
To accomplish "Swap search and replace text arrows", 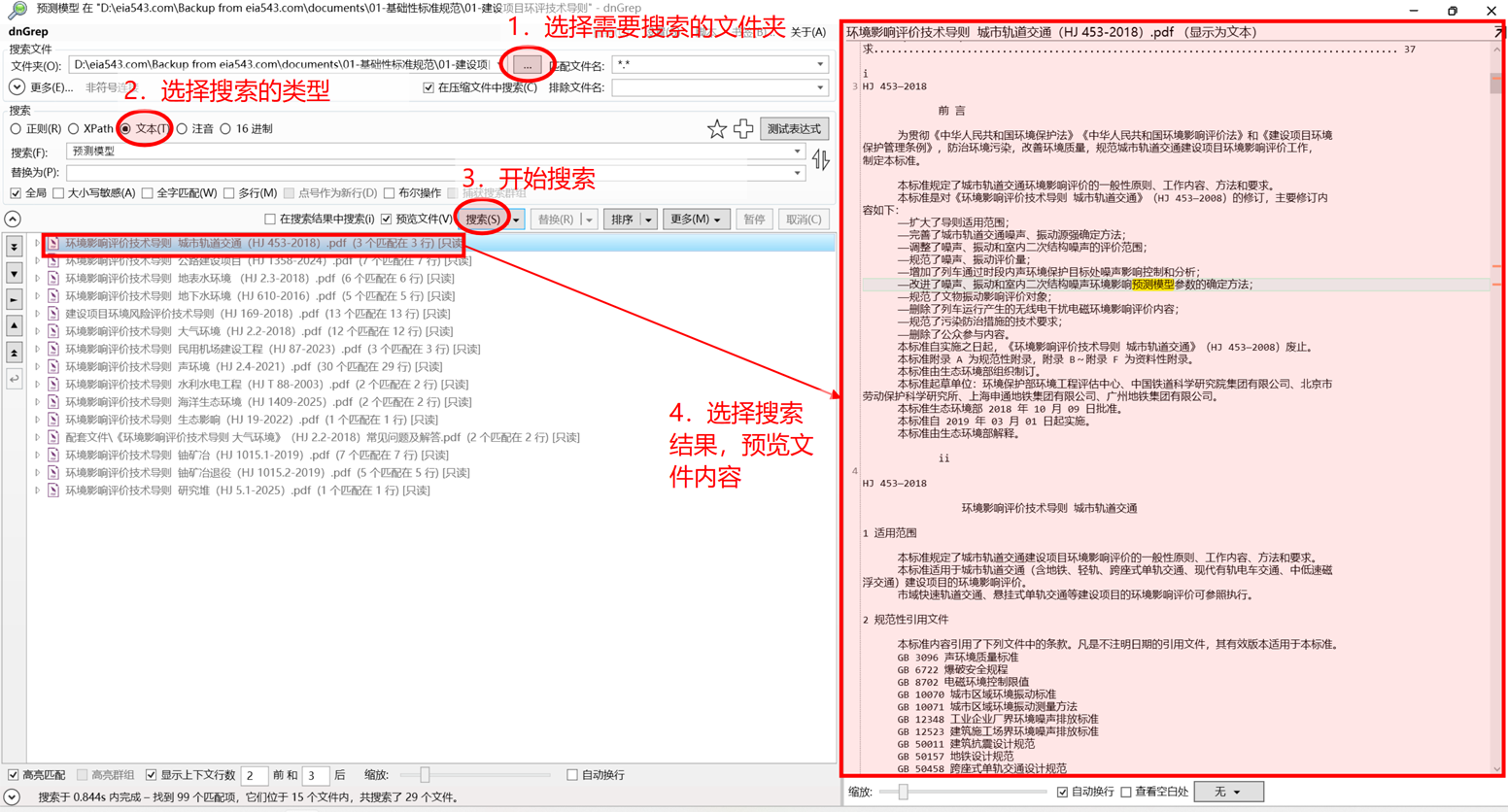I will pos(821,160).
